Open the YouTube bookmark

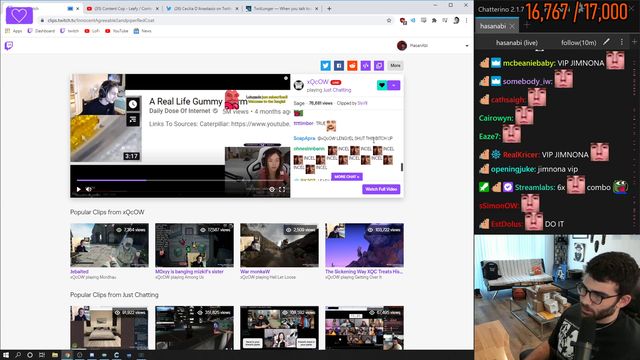(117, 31)
